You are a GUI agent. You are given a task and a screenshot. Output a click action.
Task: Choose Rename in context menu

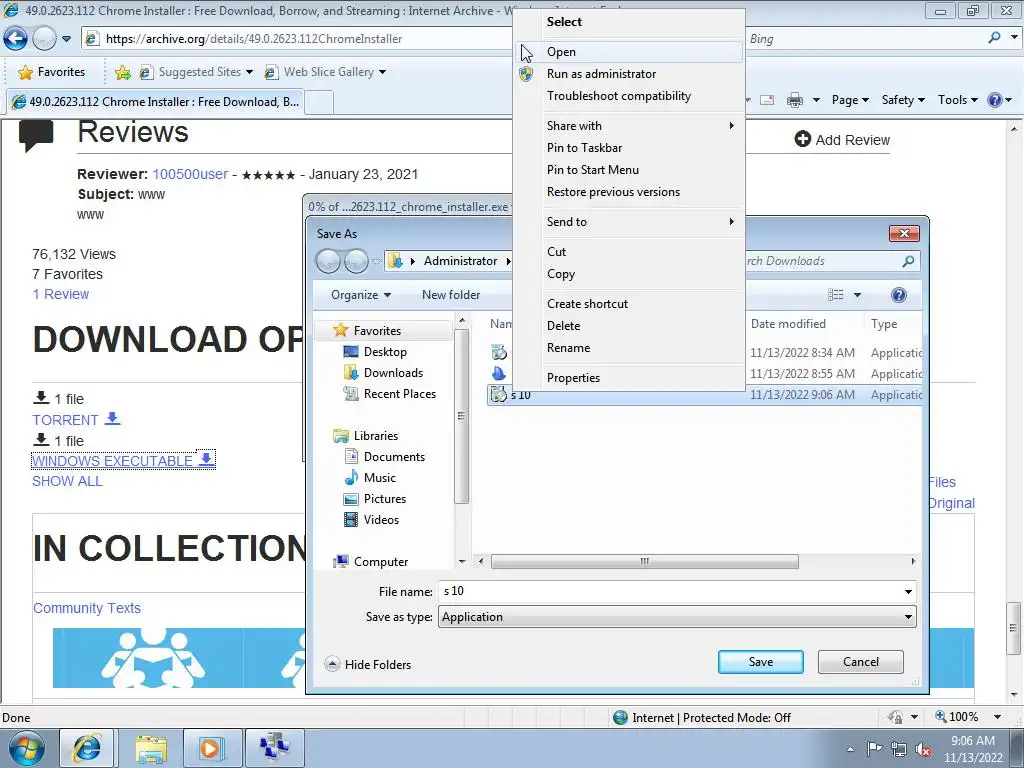pos(629,348)
